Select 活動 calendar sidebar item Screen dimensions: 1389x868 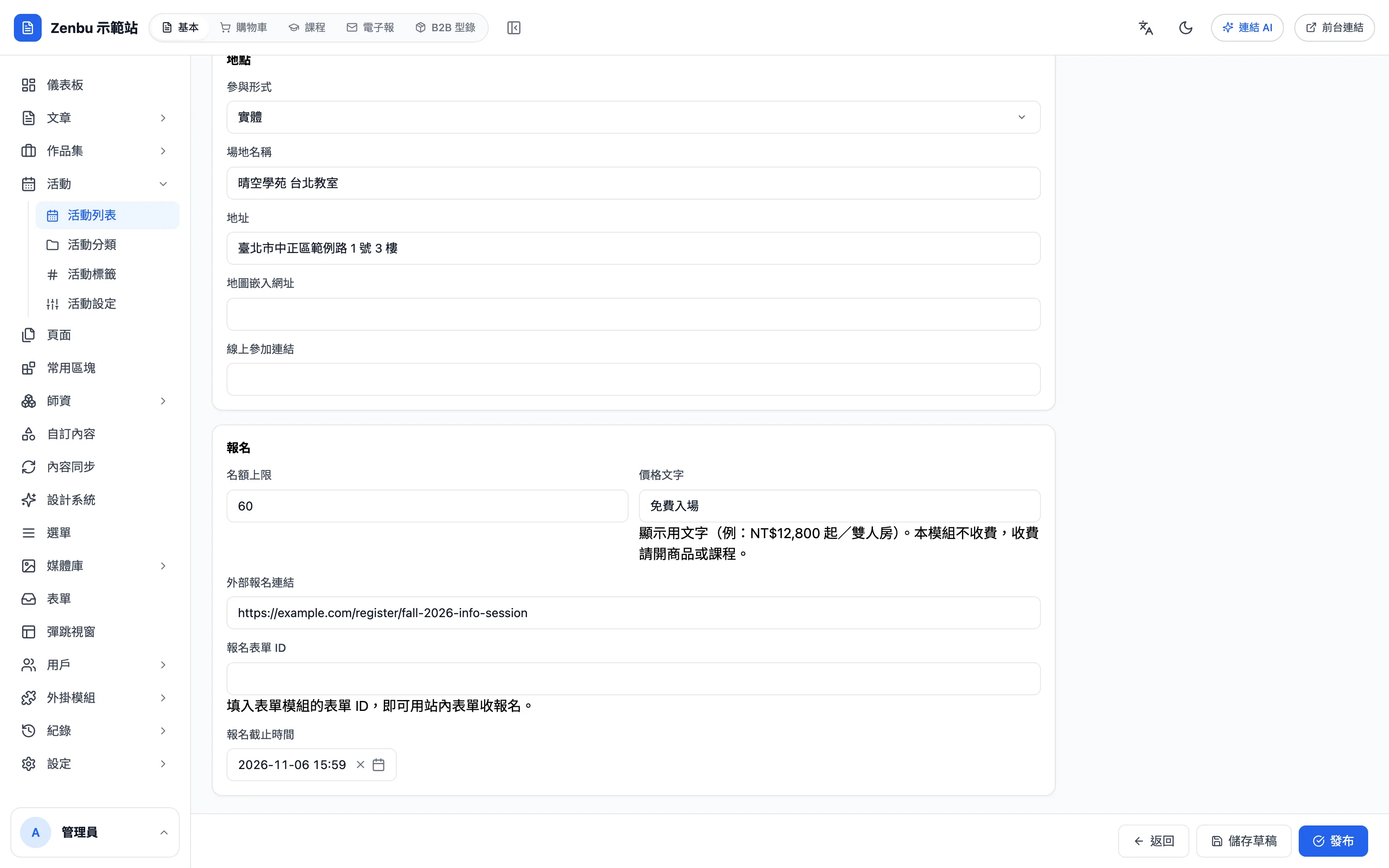pos(95,184)
